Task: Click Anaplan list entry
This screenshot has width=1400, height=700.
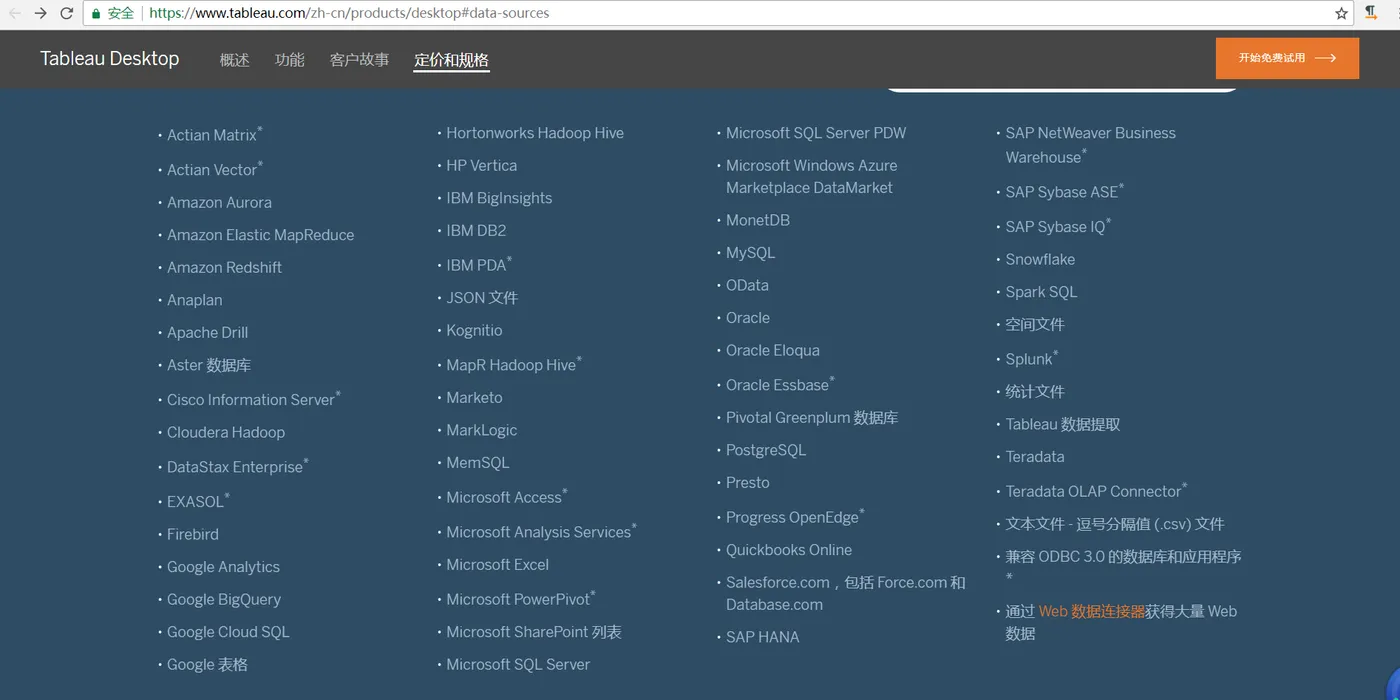Action: (x=195, y=300)
